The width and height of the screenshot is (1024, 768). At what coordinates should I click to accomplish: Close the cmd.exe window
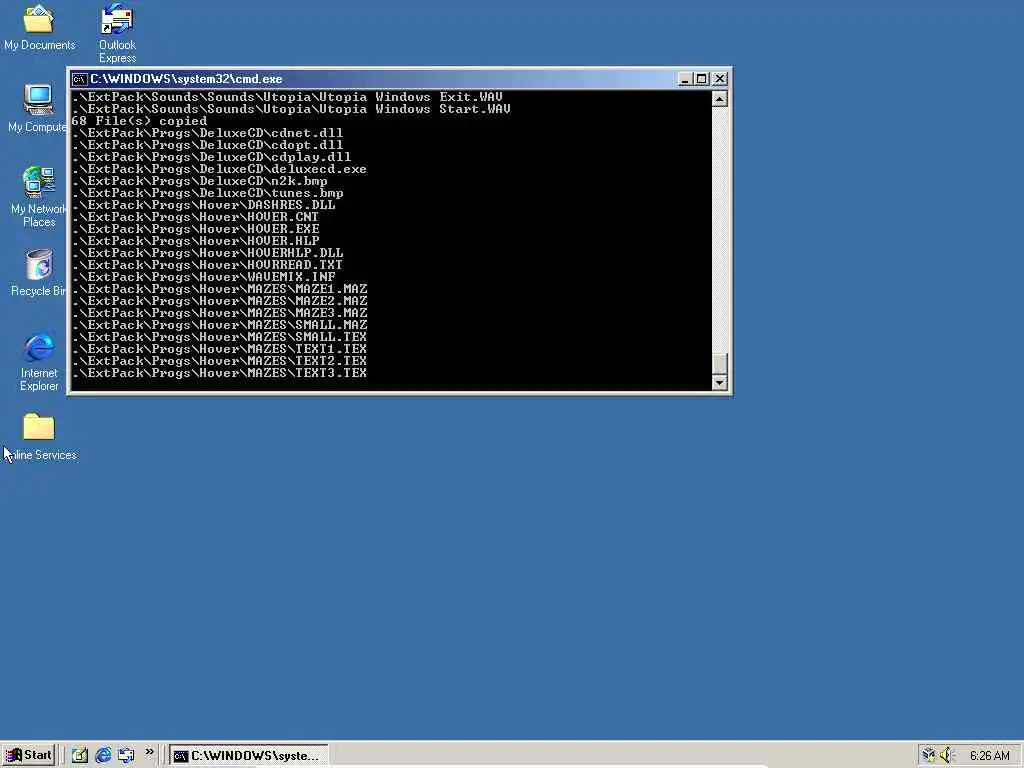tap(720, 79)
